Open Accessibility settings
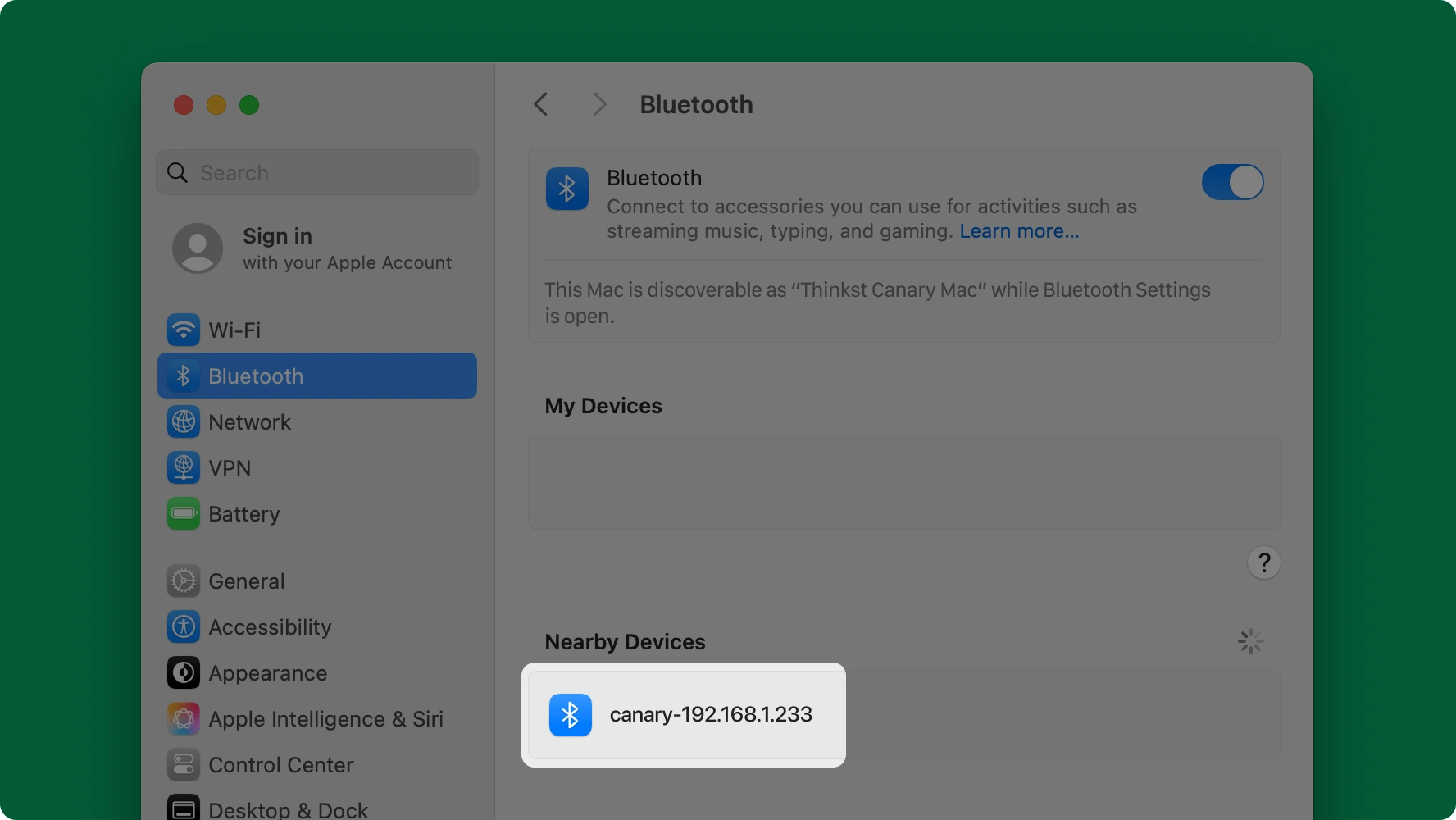Viewport: 1456px width, 820px height. (x=316, y=627)
